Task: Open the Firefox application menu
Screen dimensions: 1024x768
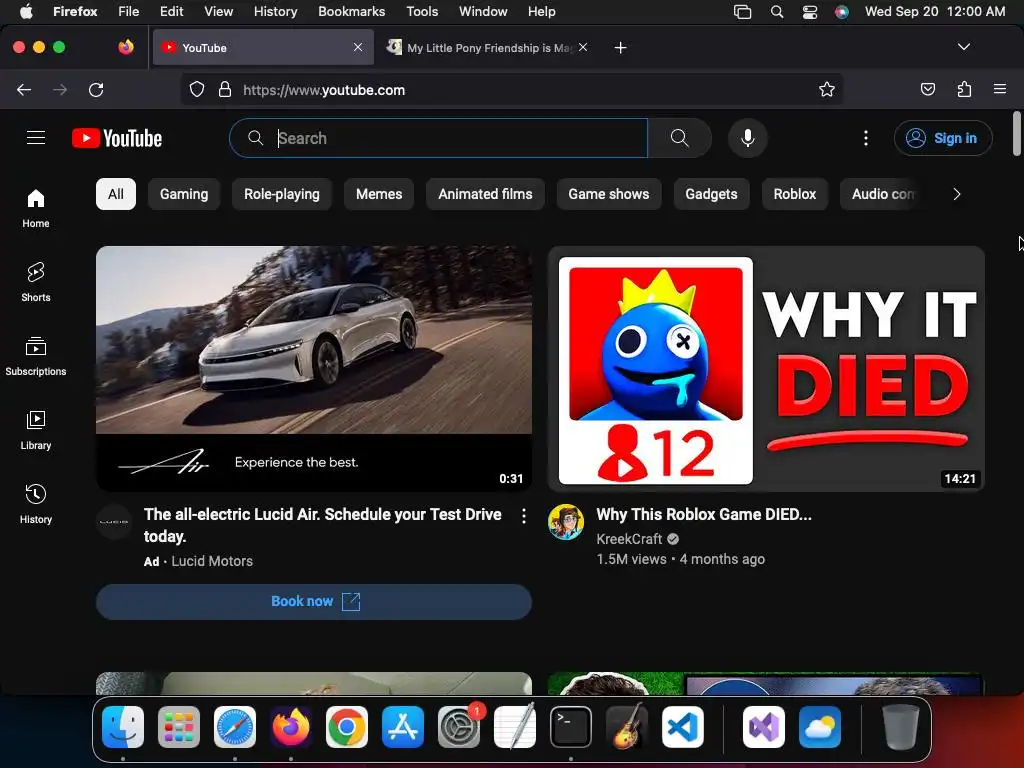Action: [x=1000, y=89]
